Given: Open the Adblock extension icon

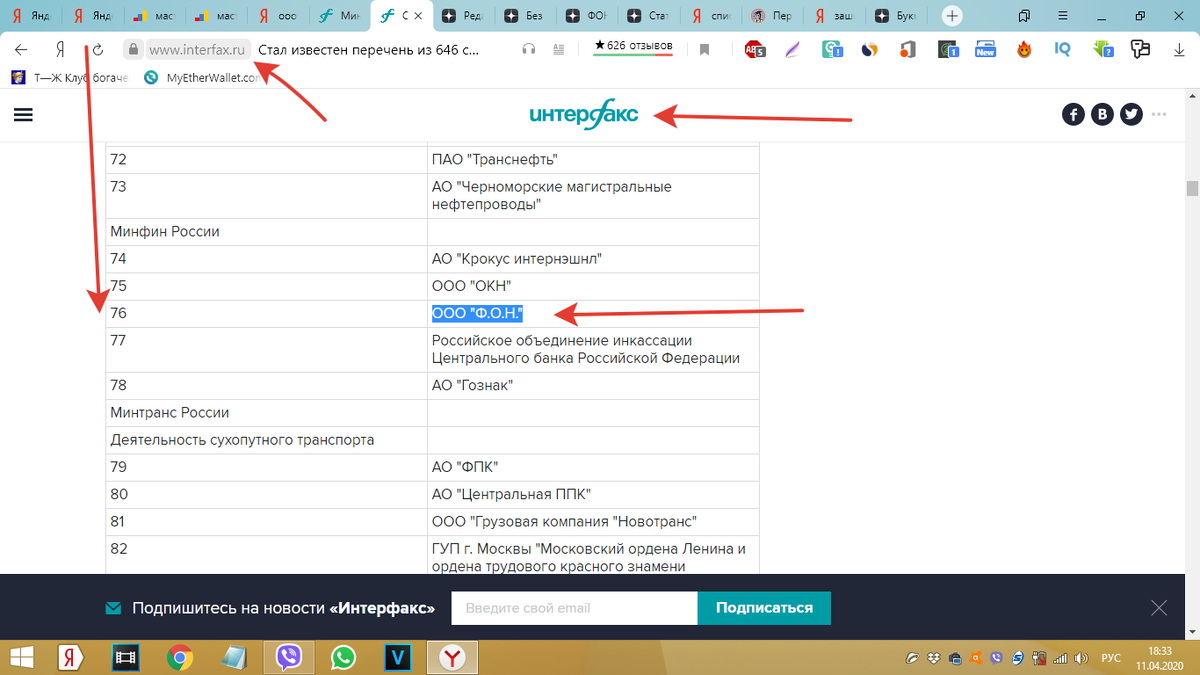Looking at the screenshot, I should tap(755, 49).
